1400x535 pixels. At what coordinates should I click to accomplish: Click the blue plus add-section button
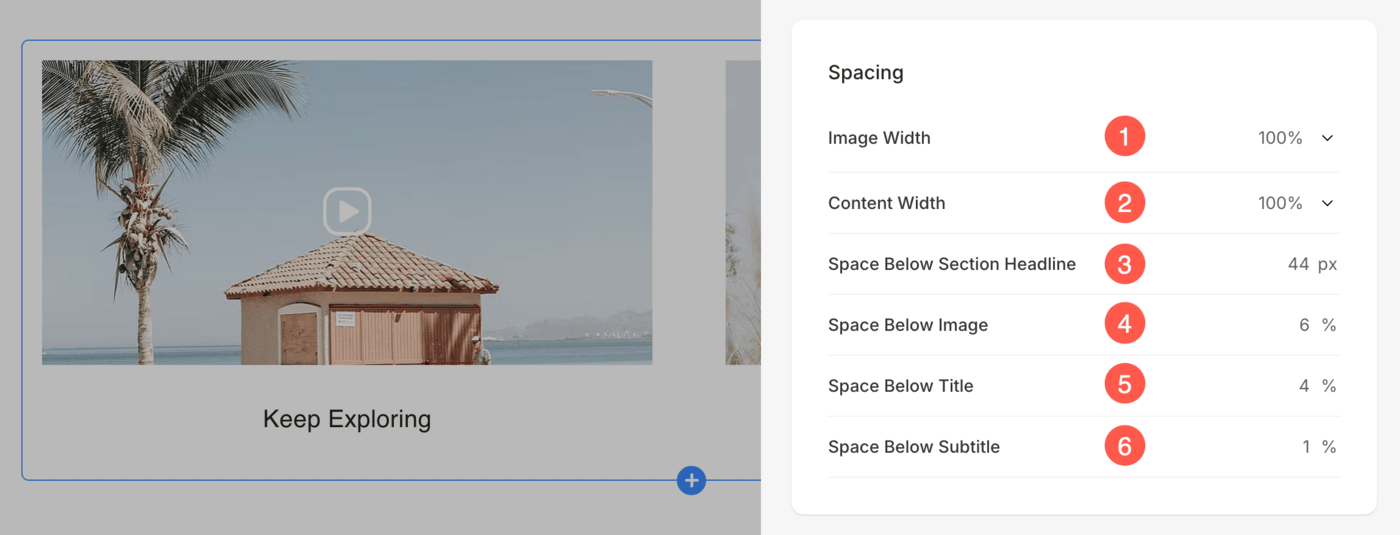pyautogui.click(x=691, y=480)
